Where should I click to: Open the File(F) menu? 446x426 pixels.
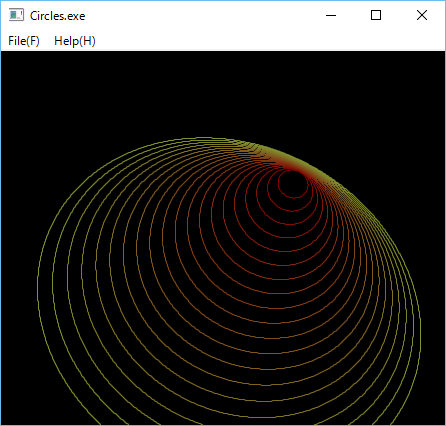[x=24, y=41]
